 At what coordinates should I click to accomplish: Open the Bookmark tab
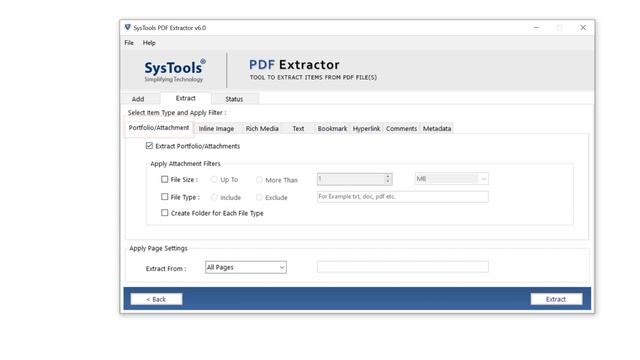click(332, 129)
